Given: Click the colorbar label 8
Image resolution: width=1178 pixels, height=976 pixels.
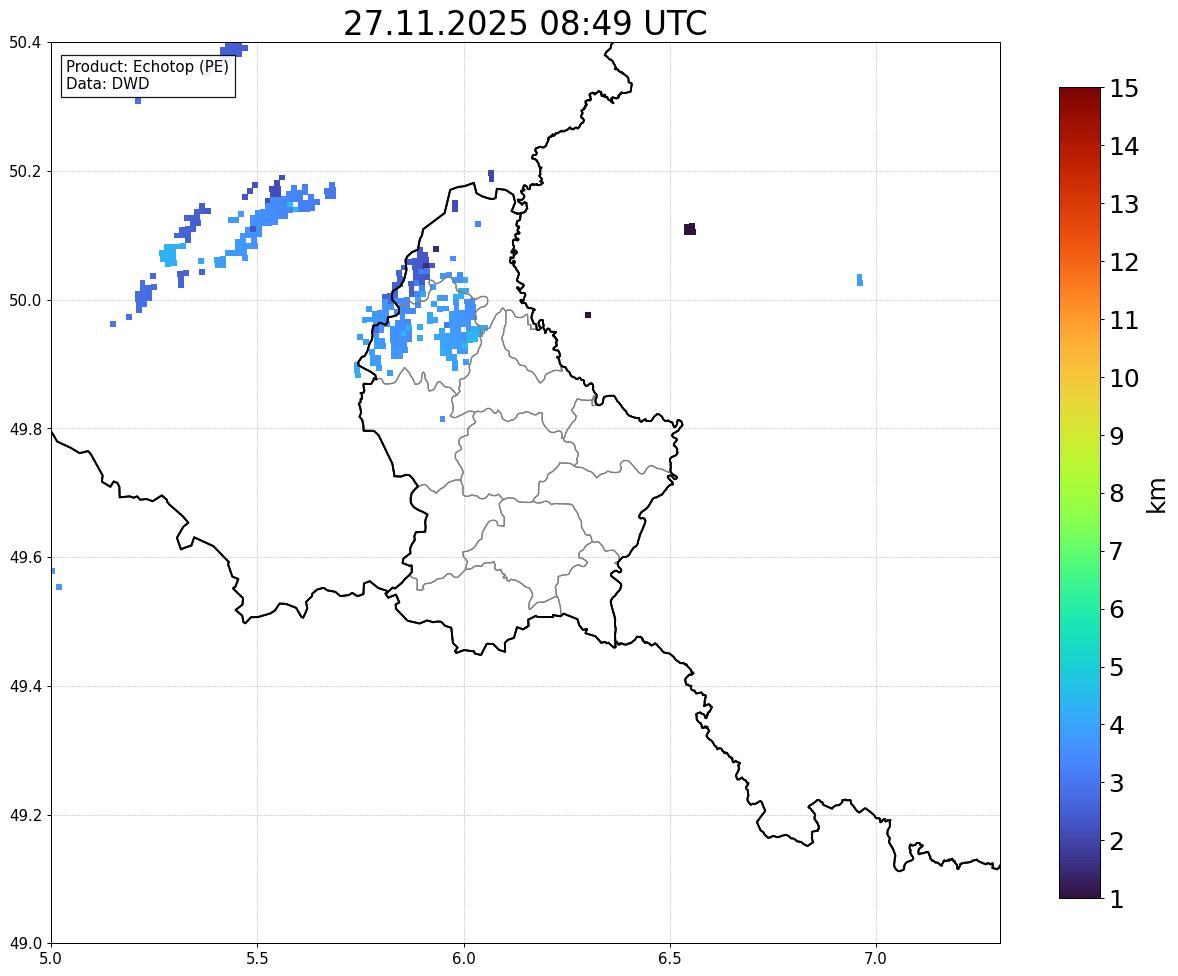Looking at the screenshot, I should click(1117, 494).
